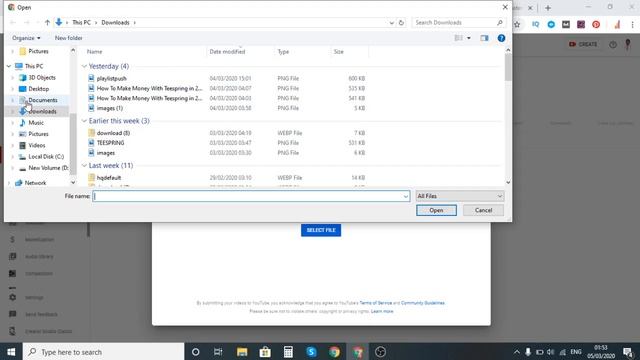Go up one folder level arrow
640x360 pixels.
[x=47, y=22]
